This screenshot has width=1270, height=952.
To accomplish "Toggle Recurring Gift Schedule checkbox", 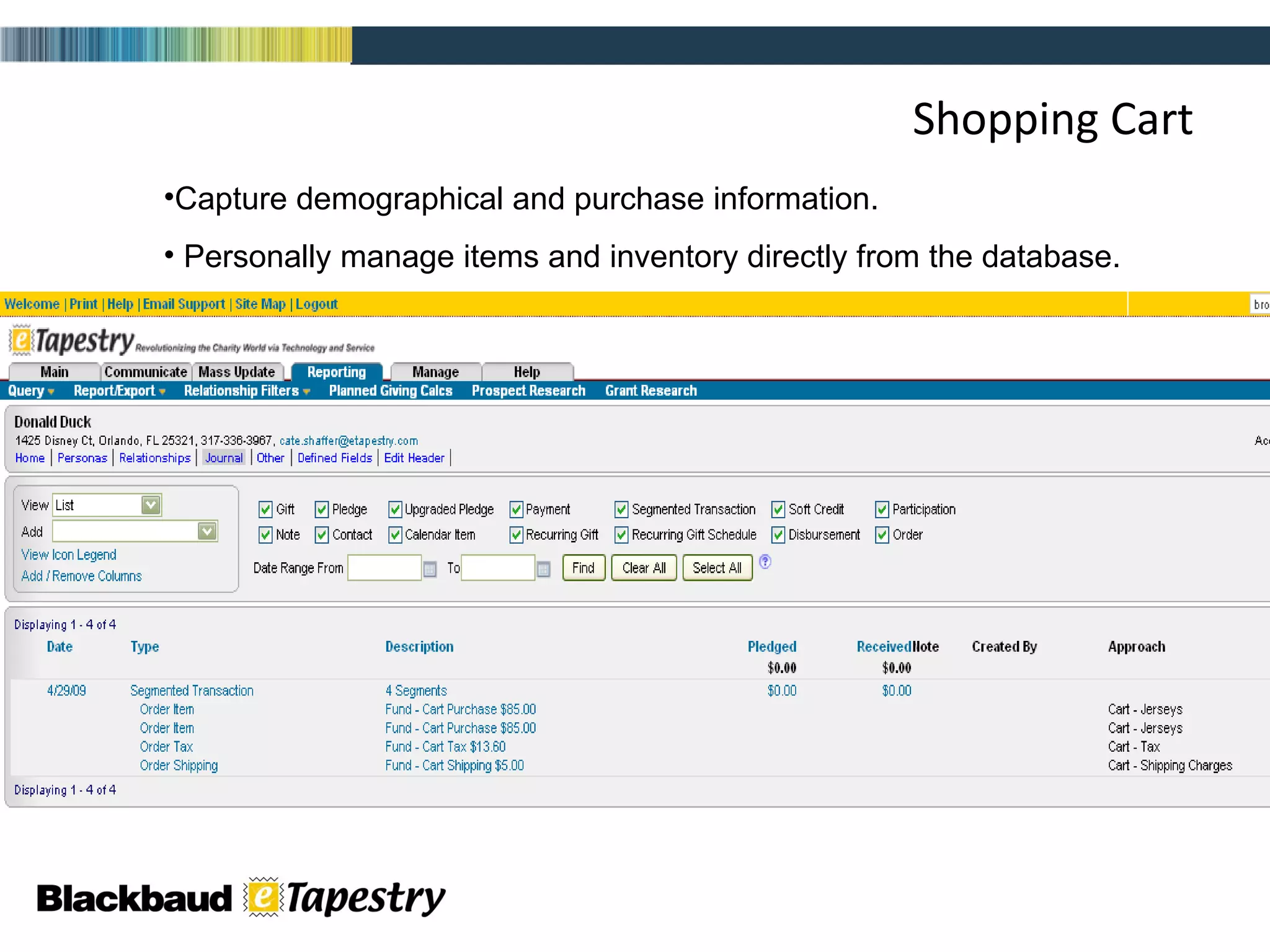I will tap(621, 535).
